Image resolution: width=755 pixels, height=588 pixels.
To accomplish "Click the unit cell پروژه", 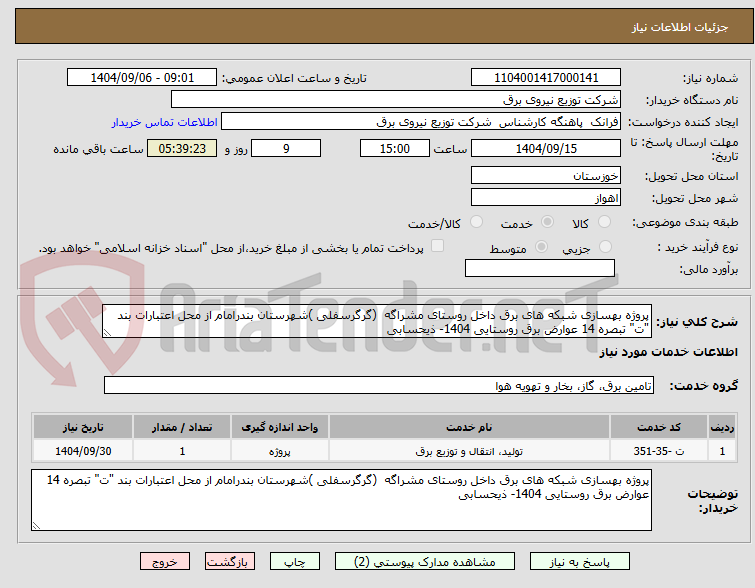I will coord(280,451).
